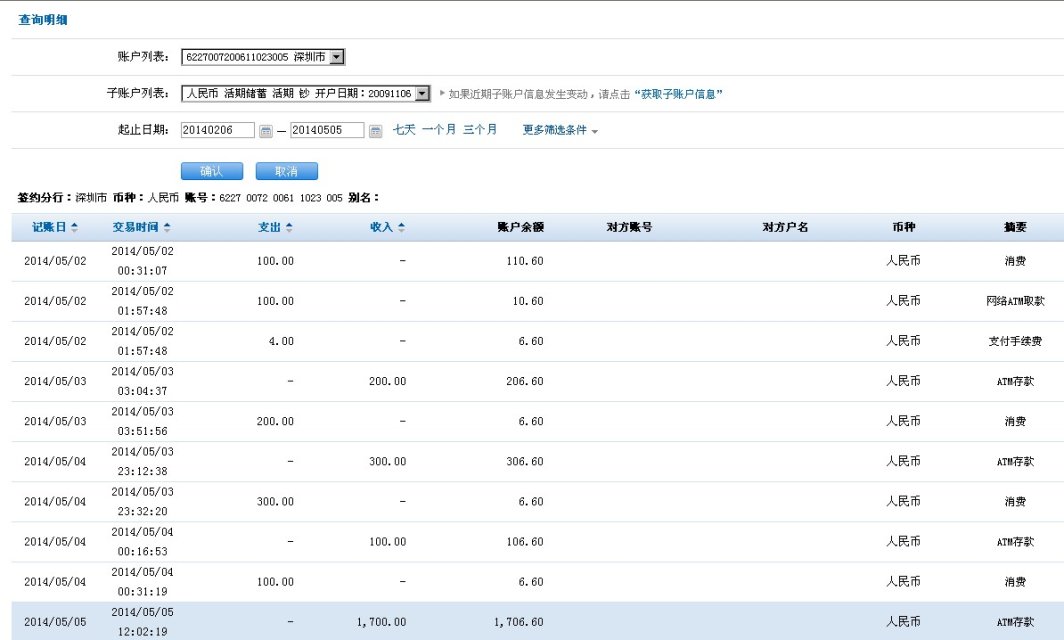Open the end date calendar picker icon
This screenshot has width=1064, height=640.
(375, 131)
